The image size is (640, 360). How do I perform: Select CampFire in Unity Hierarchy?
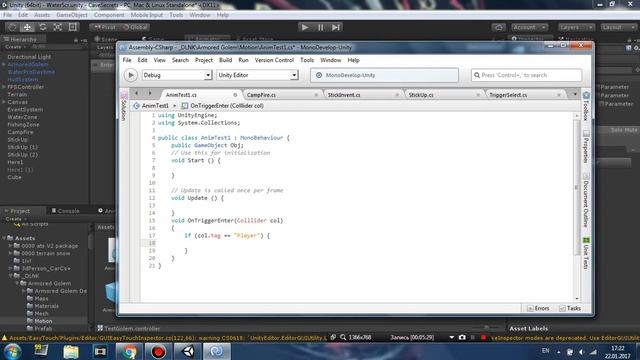click(x=21, y=132)
